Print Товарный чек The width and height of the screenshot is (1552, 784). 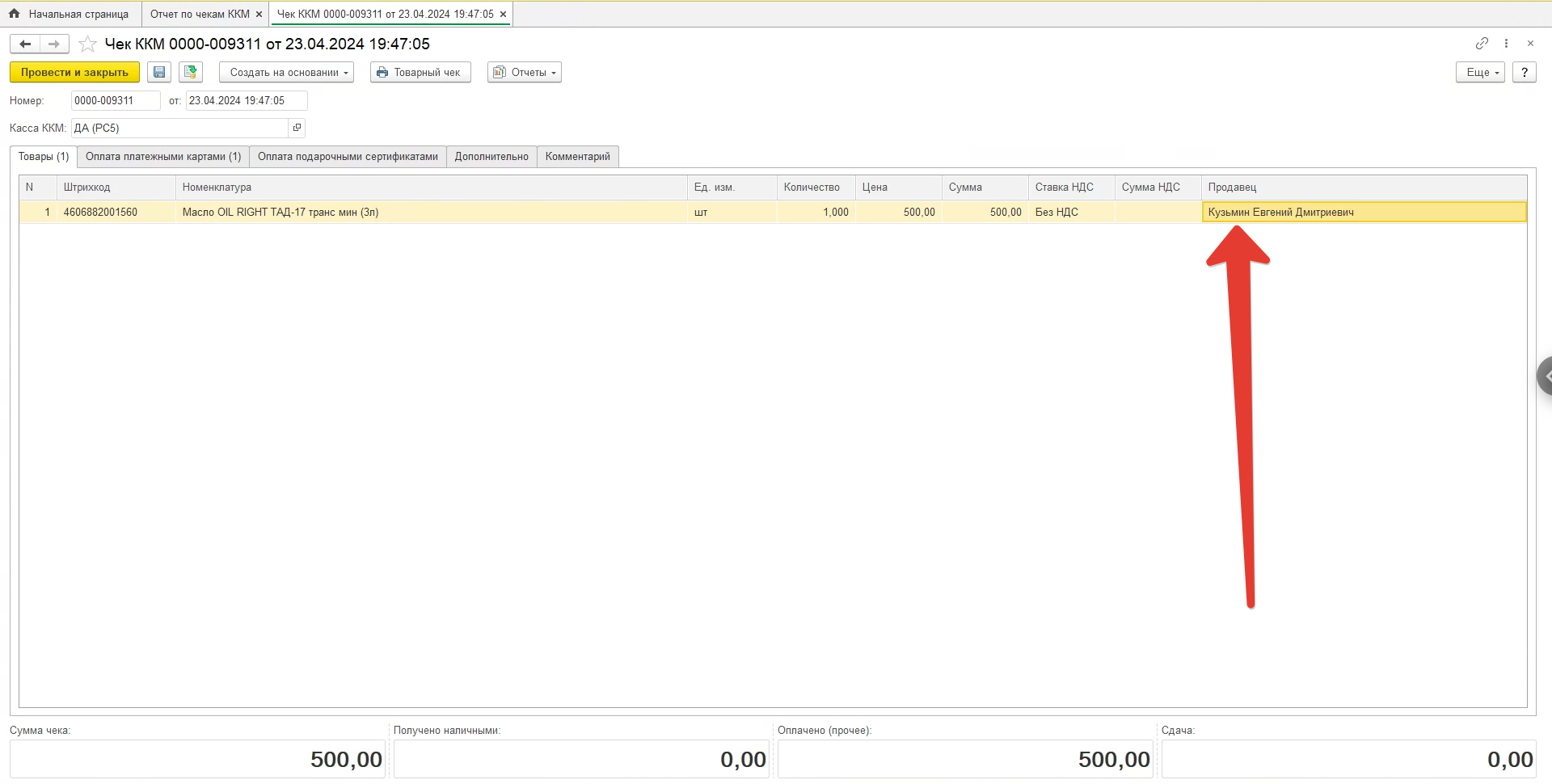tap(420, 72)
